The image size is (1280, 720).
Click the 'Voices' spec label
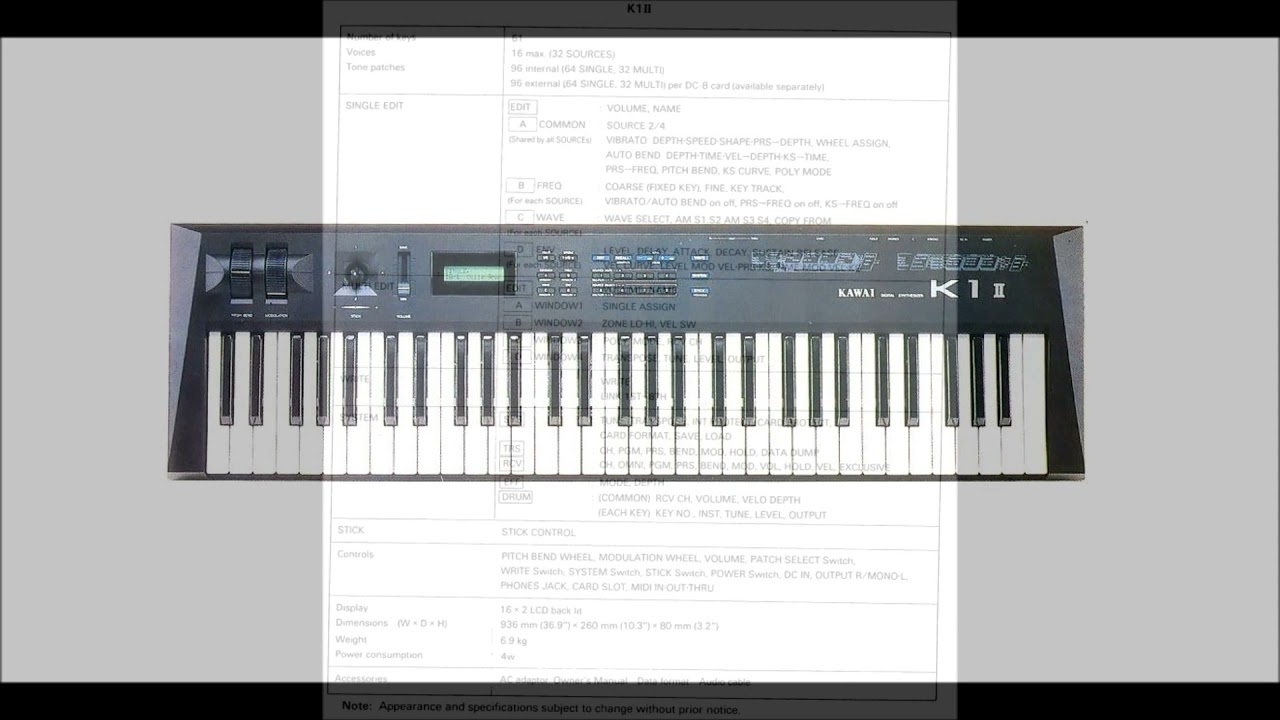click(x=361, y=52)
